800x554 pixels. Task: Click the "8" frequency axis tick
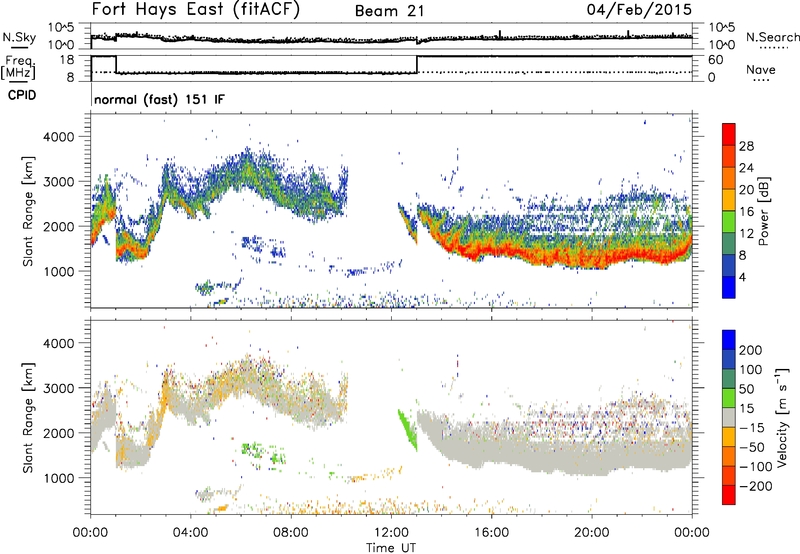pos(70,78)
